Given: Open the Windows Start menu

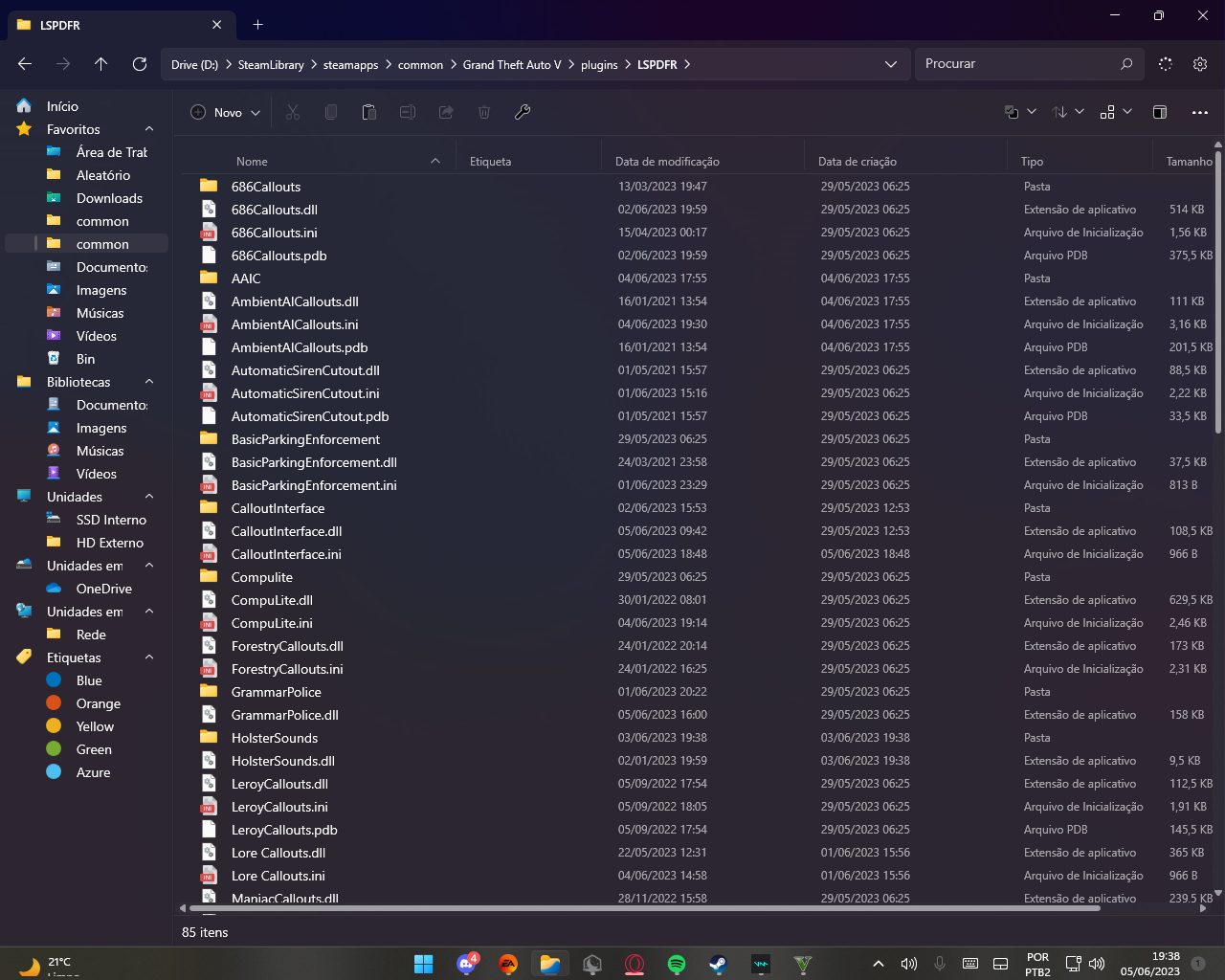Looking at the screenshot, I should point(424,964).
